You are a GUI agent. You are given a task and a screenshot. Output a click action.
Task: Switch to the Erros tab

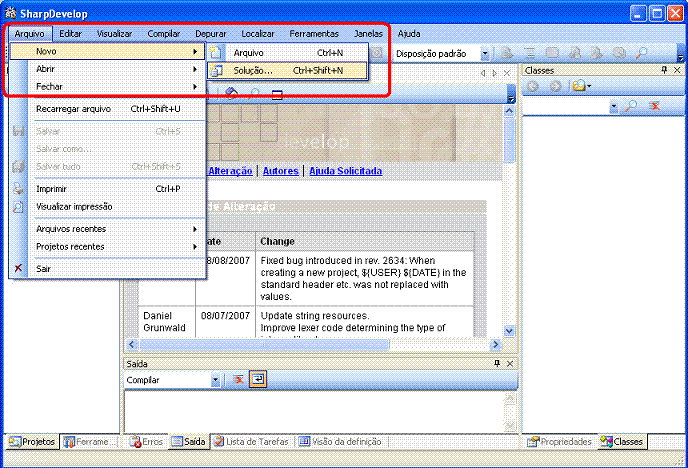coord(146,442)
